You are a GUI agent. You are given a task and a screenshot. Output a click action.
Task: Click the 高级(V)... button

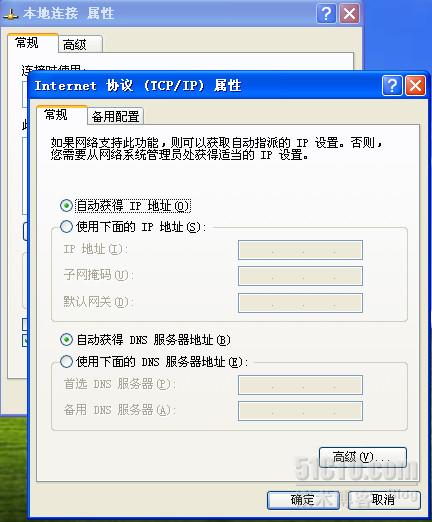[363, 457]
